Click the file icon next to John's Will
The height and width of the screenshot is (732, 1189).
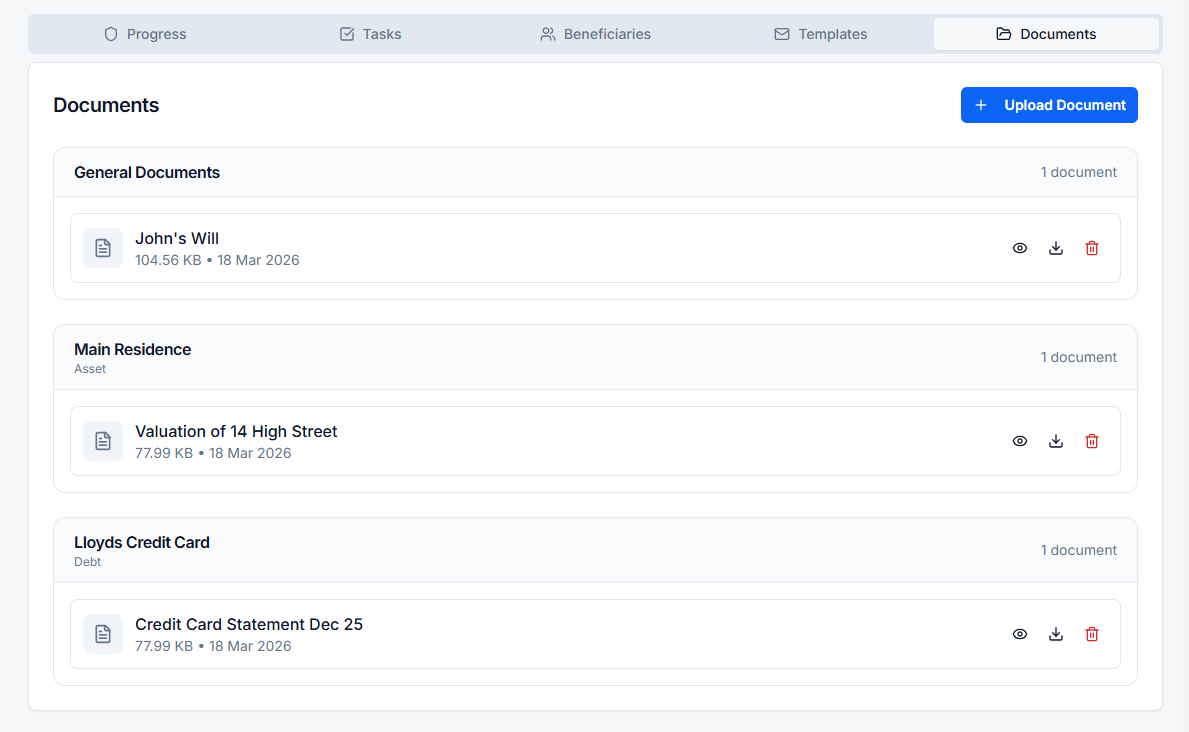[102, 247]
